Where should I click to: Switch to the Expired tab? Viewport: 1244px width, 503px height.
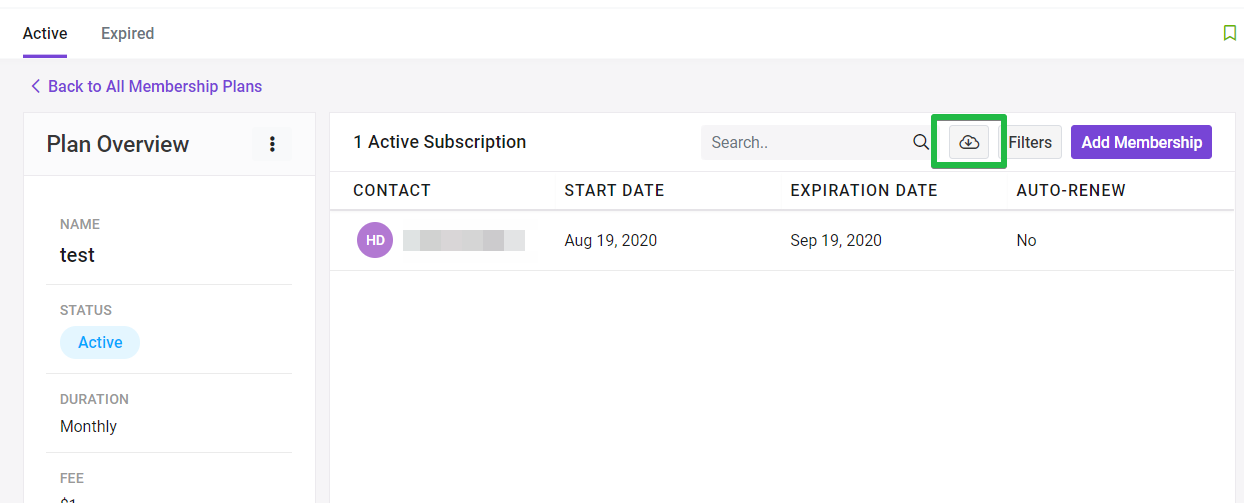click(x=127, y=33)
